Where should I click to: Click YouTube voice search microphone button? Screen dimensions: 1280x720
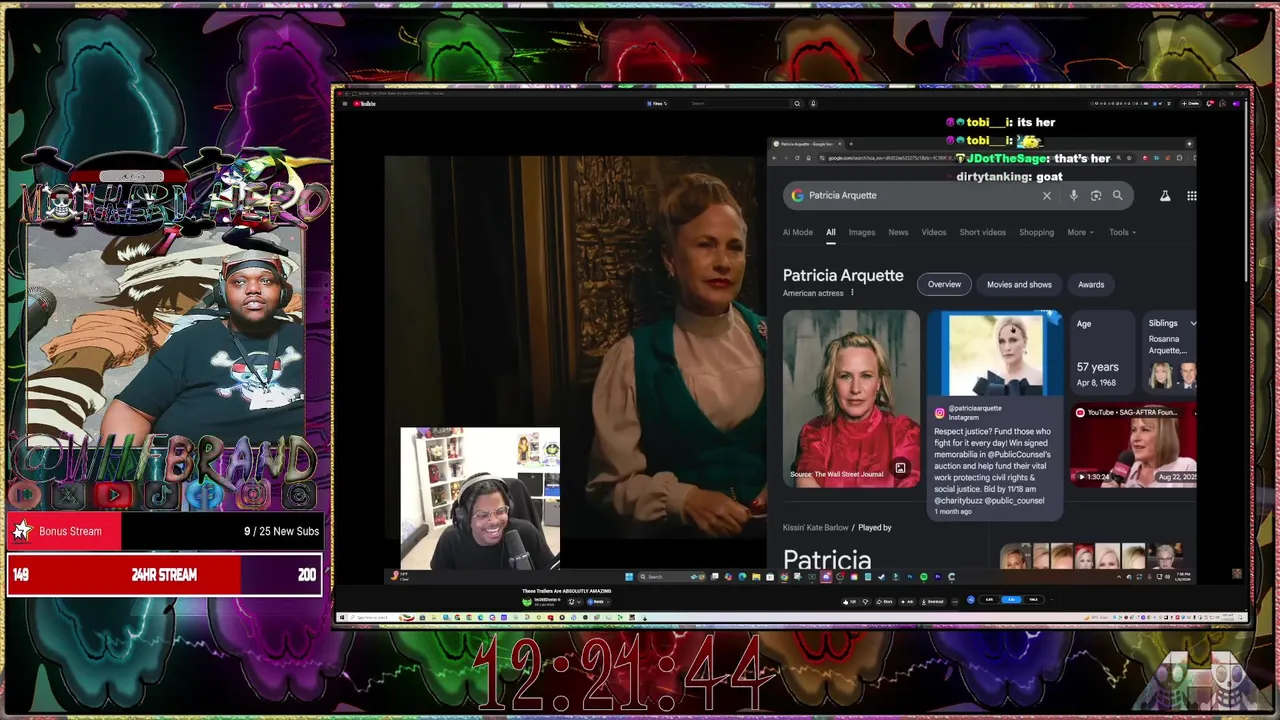[813, 103]
